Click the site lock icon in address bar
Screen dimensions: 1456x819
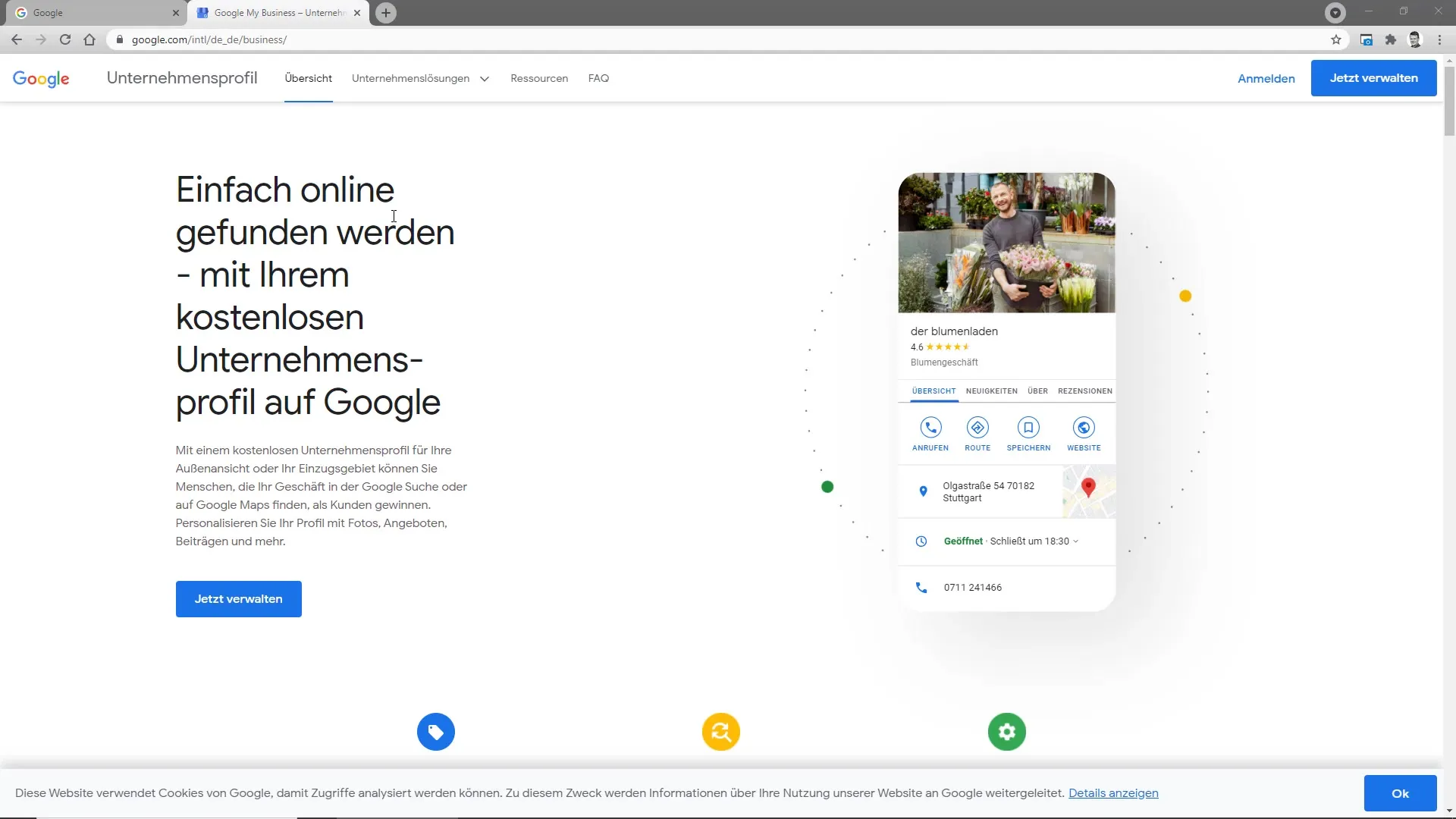pyautogui.click(x=120, y=39)
